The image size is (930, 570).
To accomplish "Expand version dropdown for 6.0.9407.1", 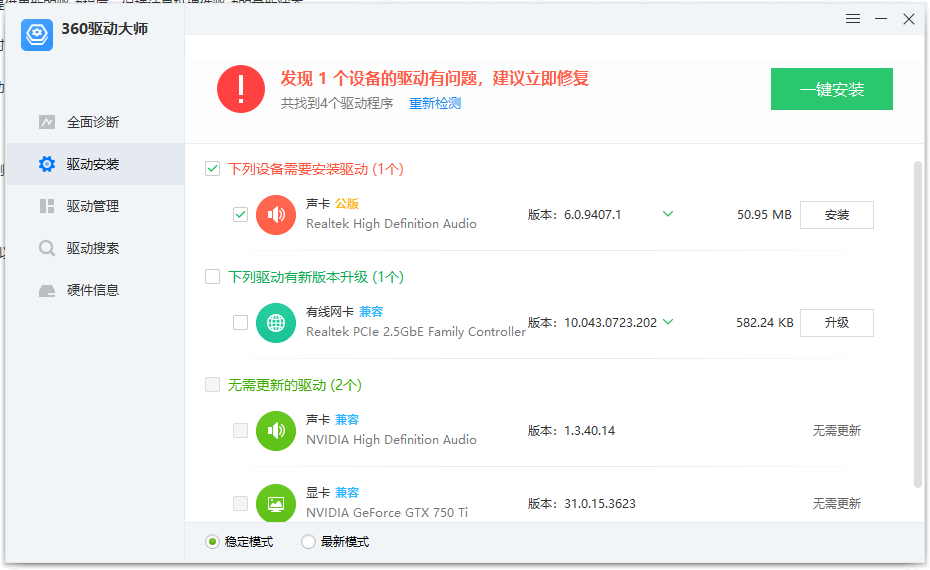I will (668, 214).
